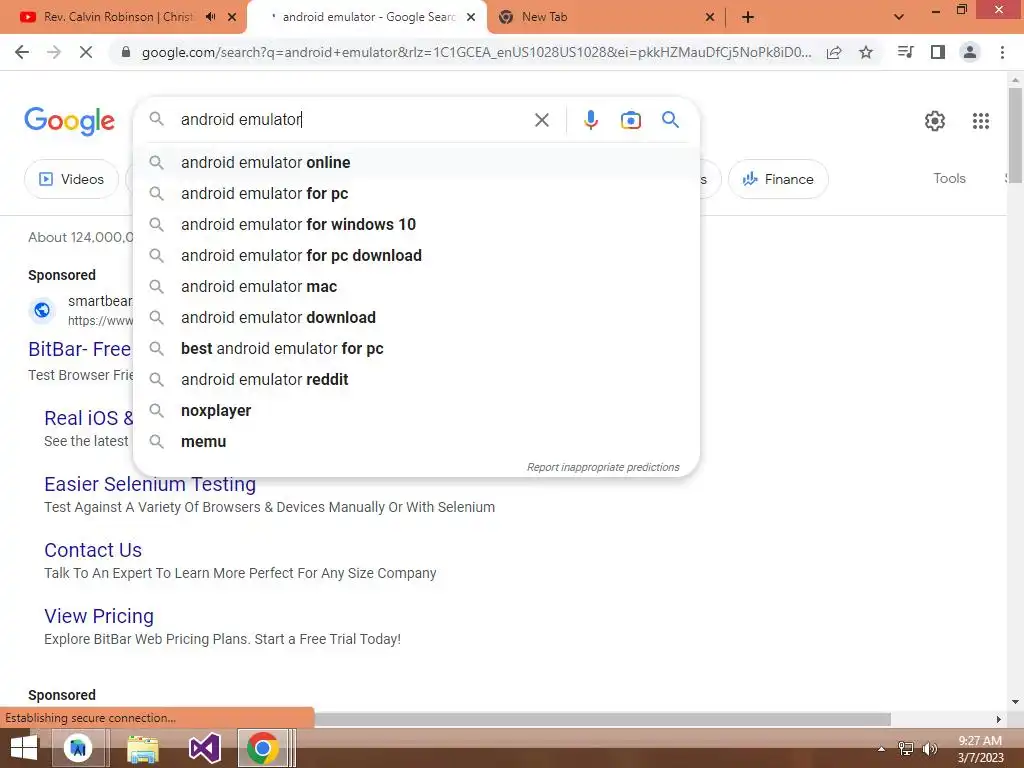This screenshot has width=1024, height=768.
Task: Select suggestion android emulator for windows 10
Action: [416, 225]
